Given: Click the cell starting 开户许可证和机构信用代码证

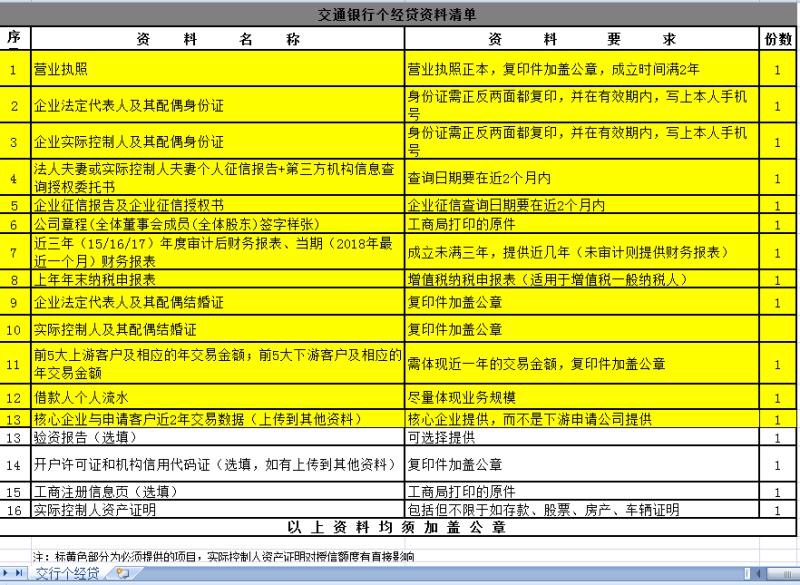Looking at the screenshot, I should click(218, 464).
